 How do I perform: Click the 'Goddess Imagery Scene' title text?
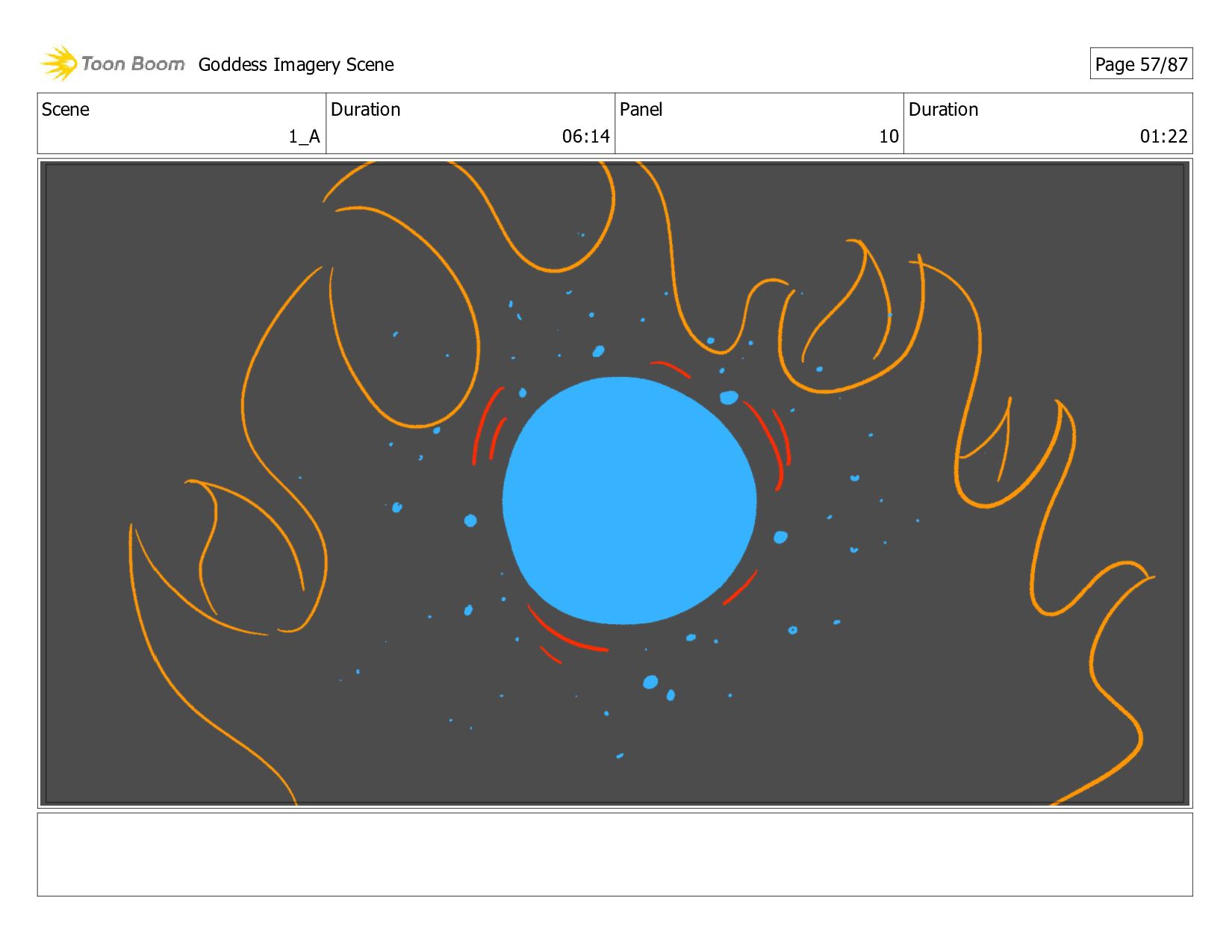coord(296,65)
